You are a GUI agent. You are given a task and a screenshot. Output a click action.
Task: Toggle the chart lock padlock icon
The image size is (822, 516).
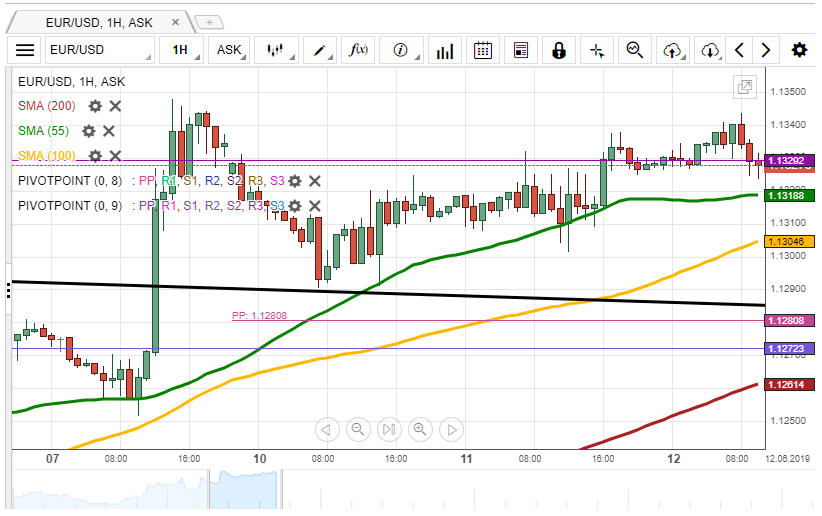(x=559, y=50)
